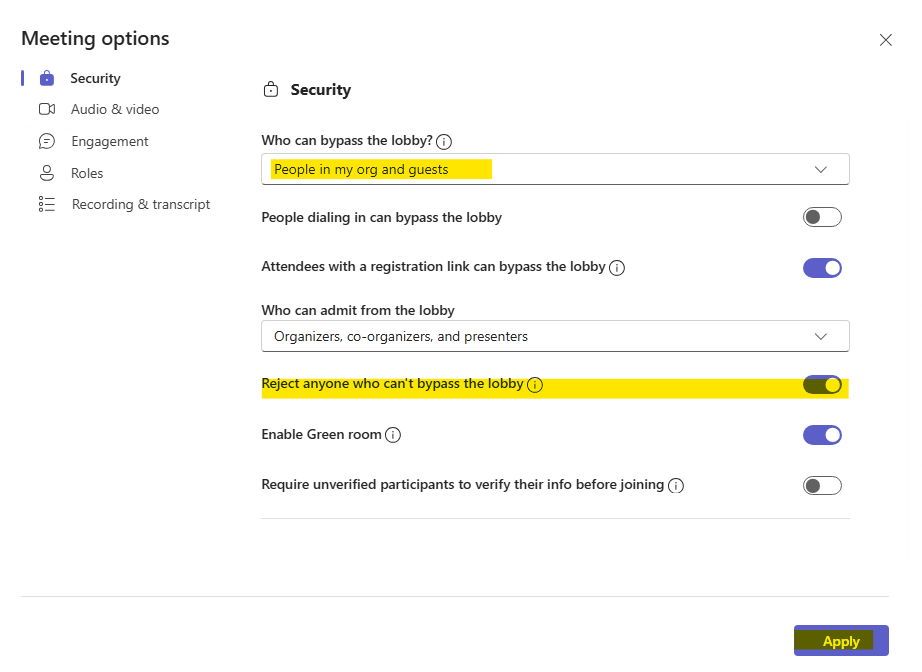Toggle require unverified participants verification
Viewport: 922px width, 672px height.
tap(822, 485)
